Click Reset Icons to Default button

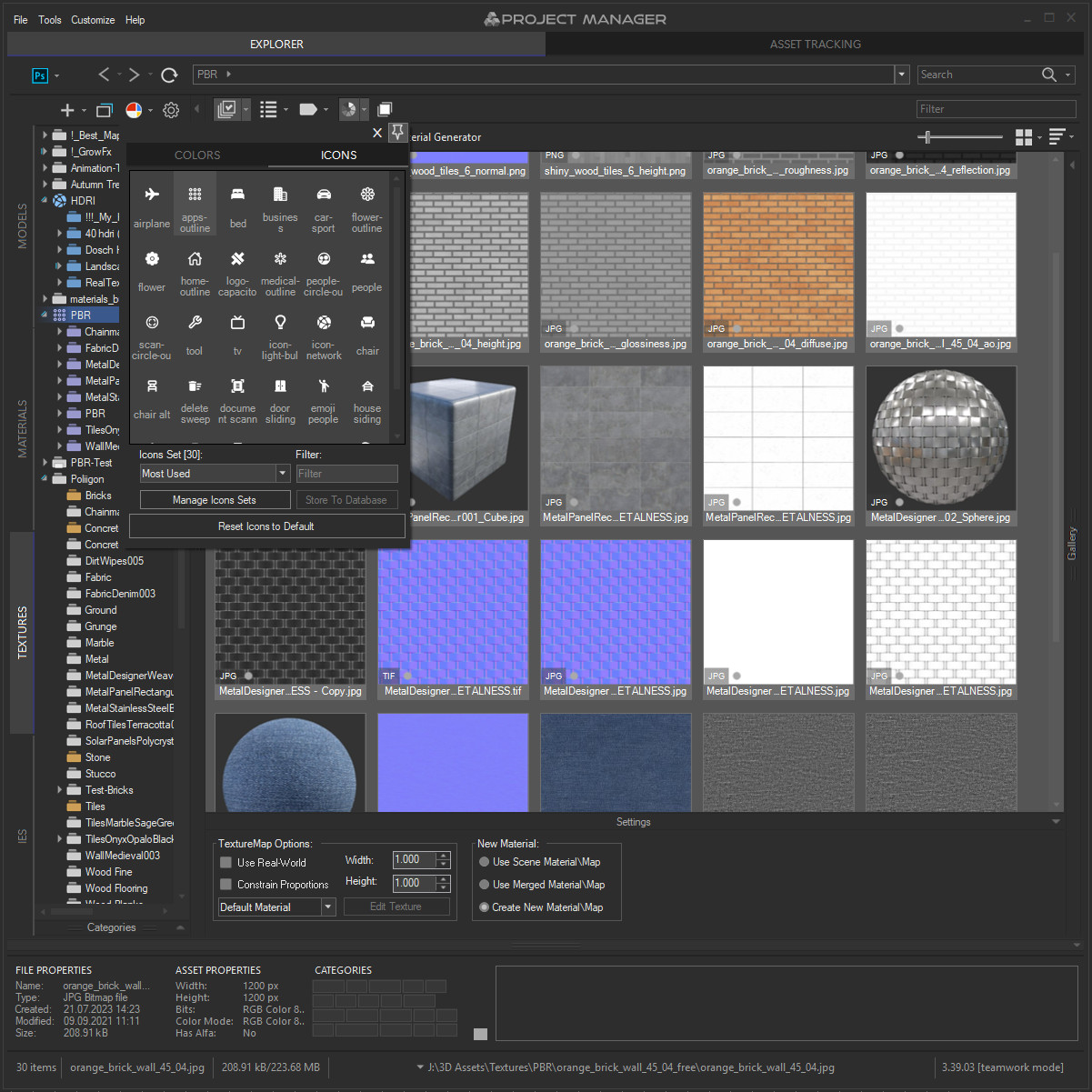pyautogui.click(x=266, y=526)
